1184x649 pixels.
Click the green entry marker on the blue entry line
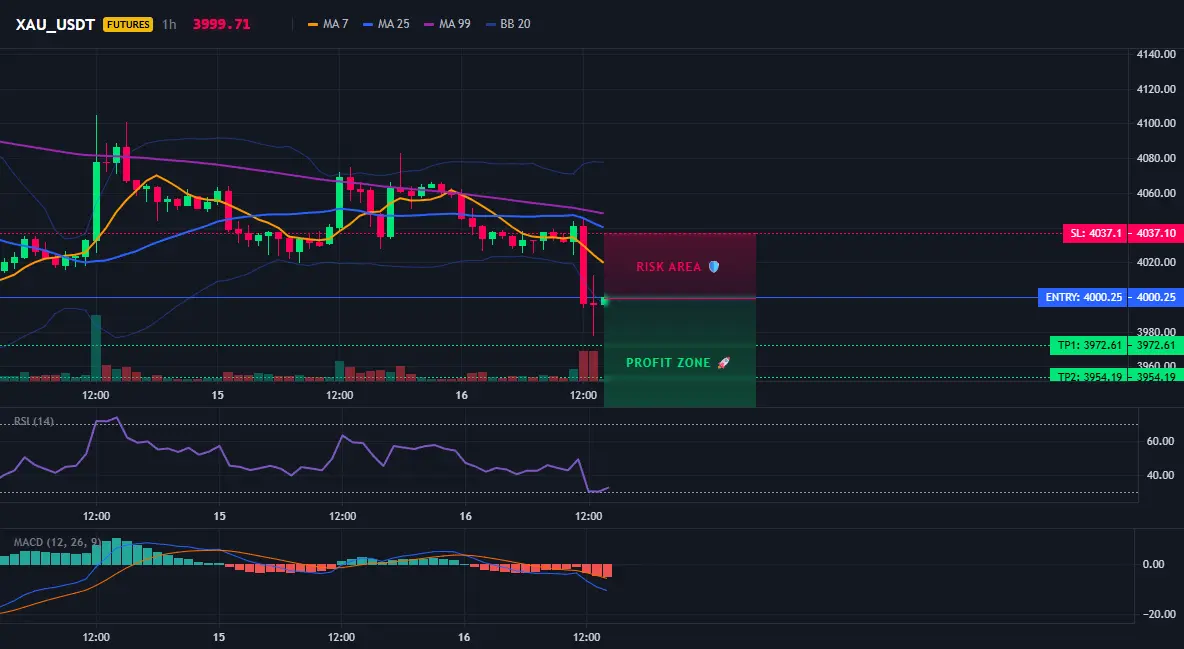click(605, 301)
